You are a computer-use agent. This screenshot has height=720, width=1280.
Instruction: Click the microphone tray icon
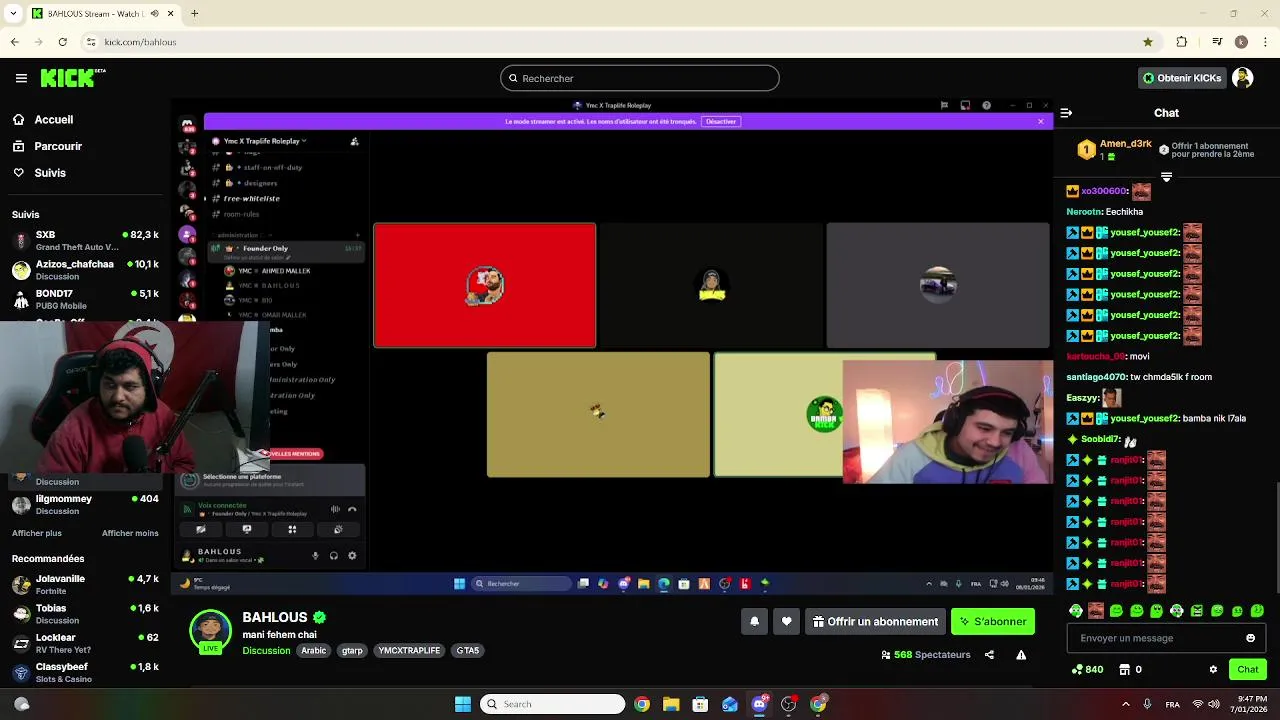(1147, 704)
